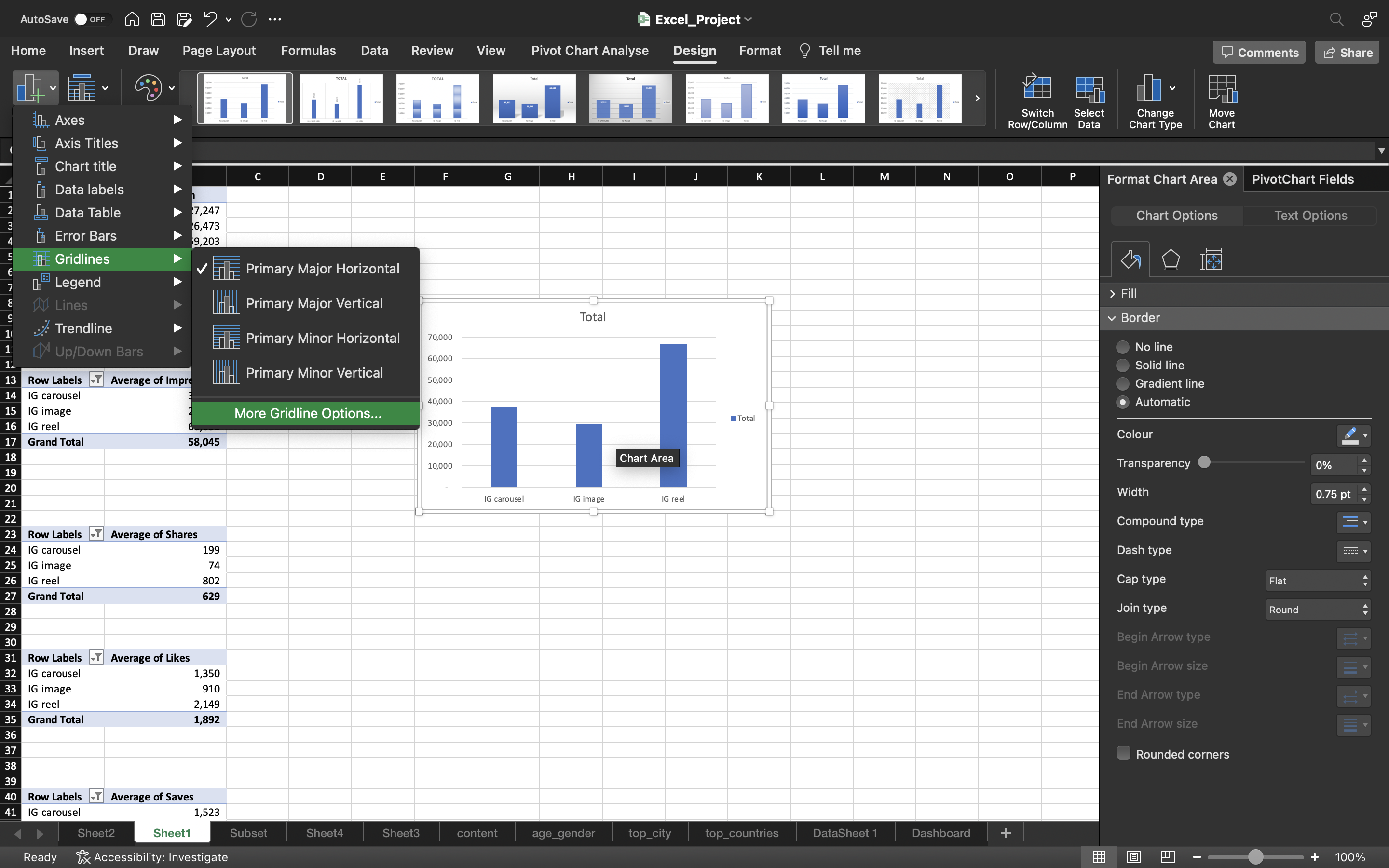The height and width of the screenshot is (868, 1389).
Task: Open the Dash type dropdown
Action: (x=1353, y=551)
